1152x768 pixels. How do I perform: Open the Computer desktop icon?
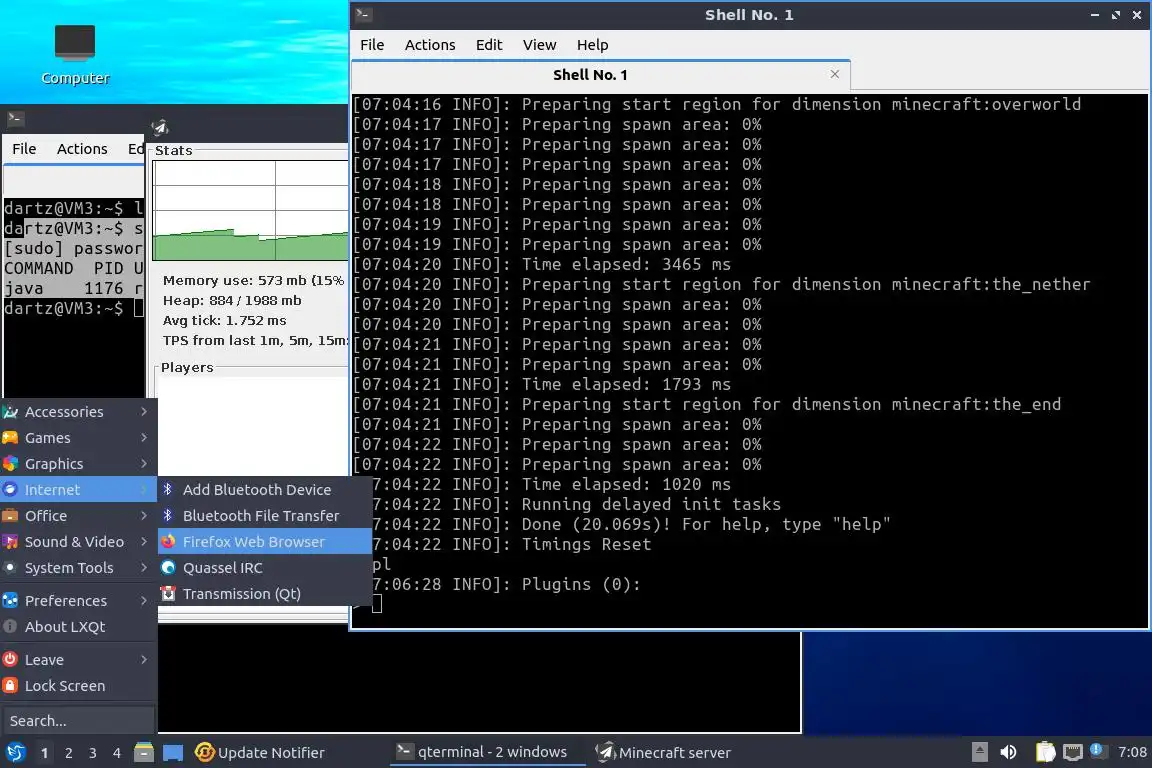[75, 55]
